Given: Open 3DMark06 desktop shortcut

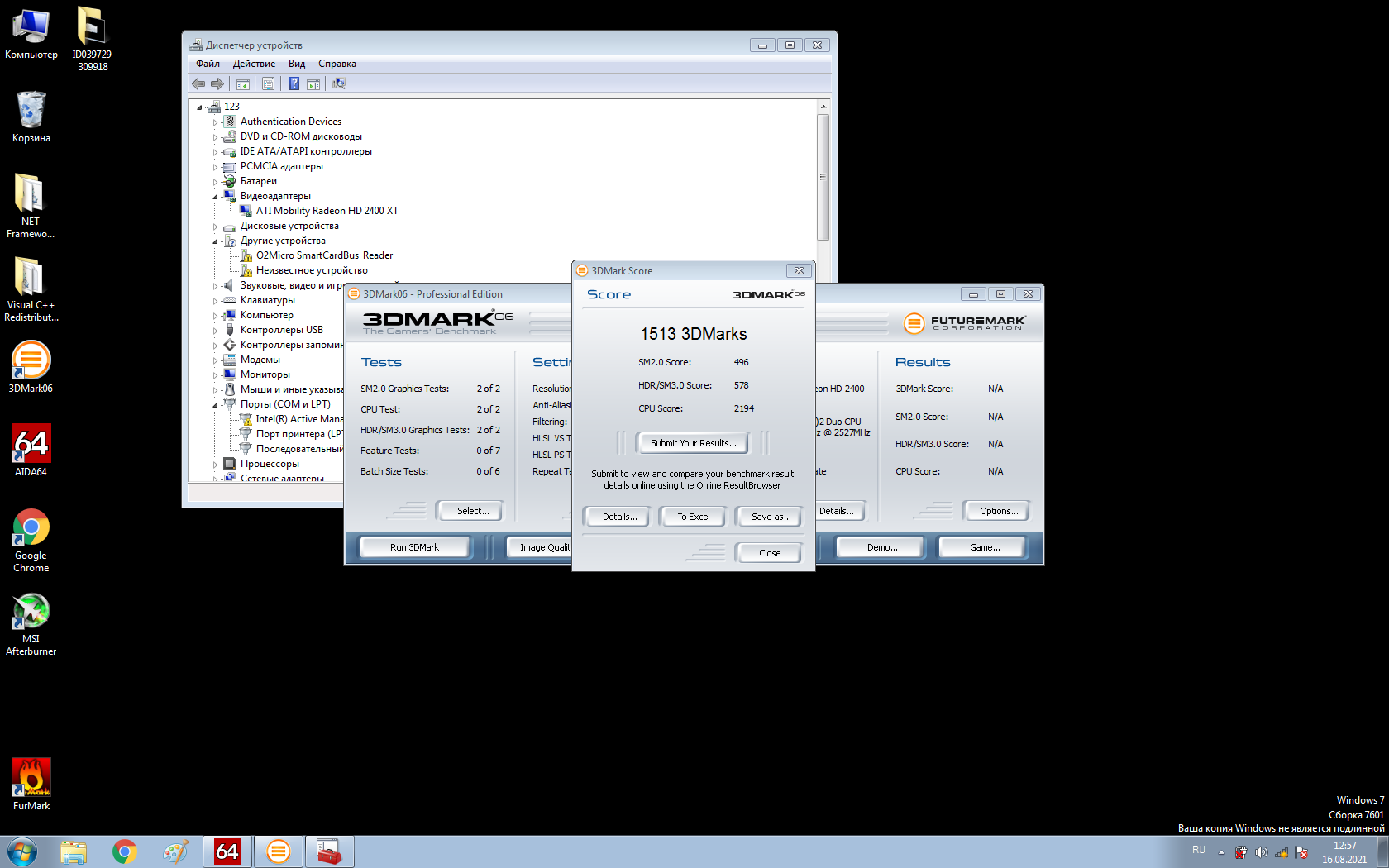Looking at the screenshot, I should [x=31, y=367].
